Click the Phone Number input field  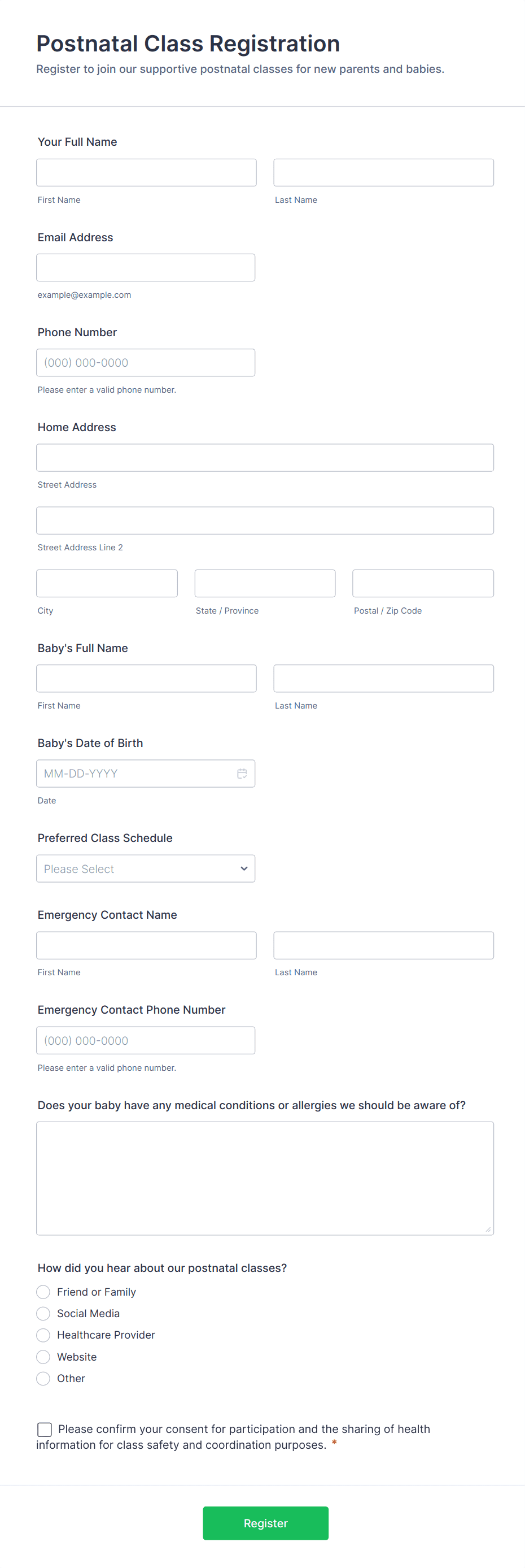pos(146,363)
